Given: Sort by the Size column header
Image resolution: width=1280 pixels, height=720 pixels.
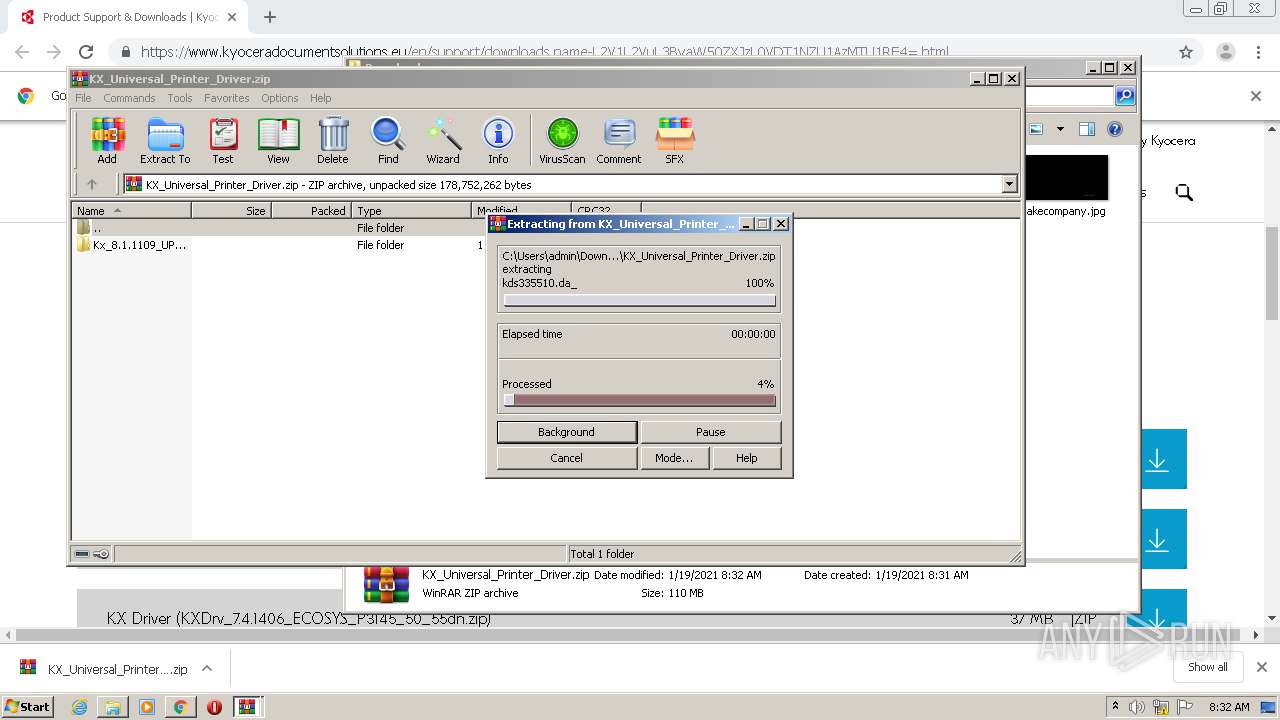Looking at the screenshot, I should pyautogui.click(x=231, y=210).
